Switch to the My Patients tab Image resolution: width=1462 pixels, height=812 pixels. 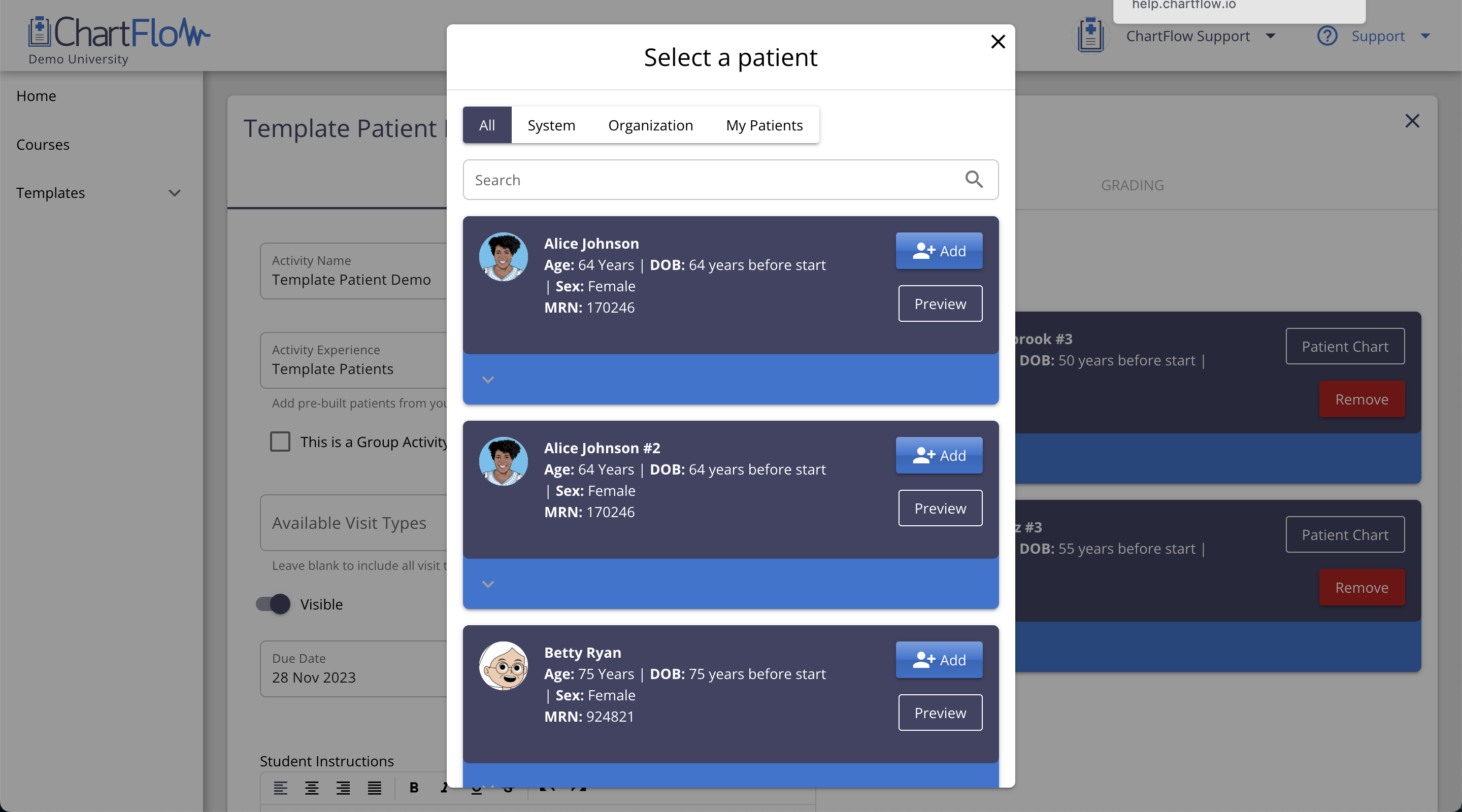click(764, 125)
